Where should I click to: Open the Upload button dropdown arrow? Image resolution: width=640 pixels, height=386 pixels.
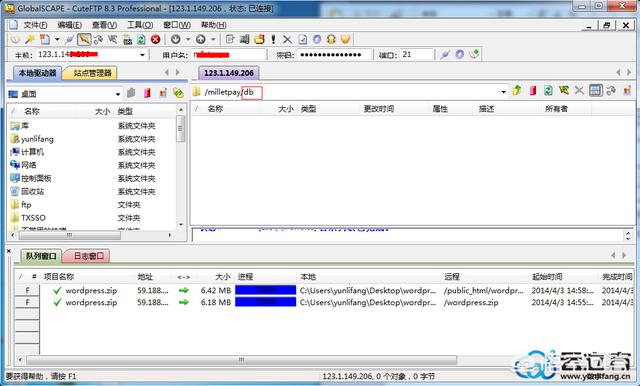click(213, 40)
